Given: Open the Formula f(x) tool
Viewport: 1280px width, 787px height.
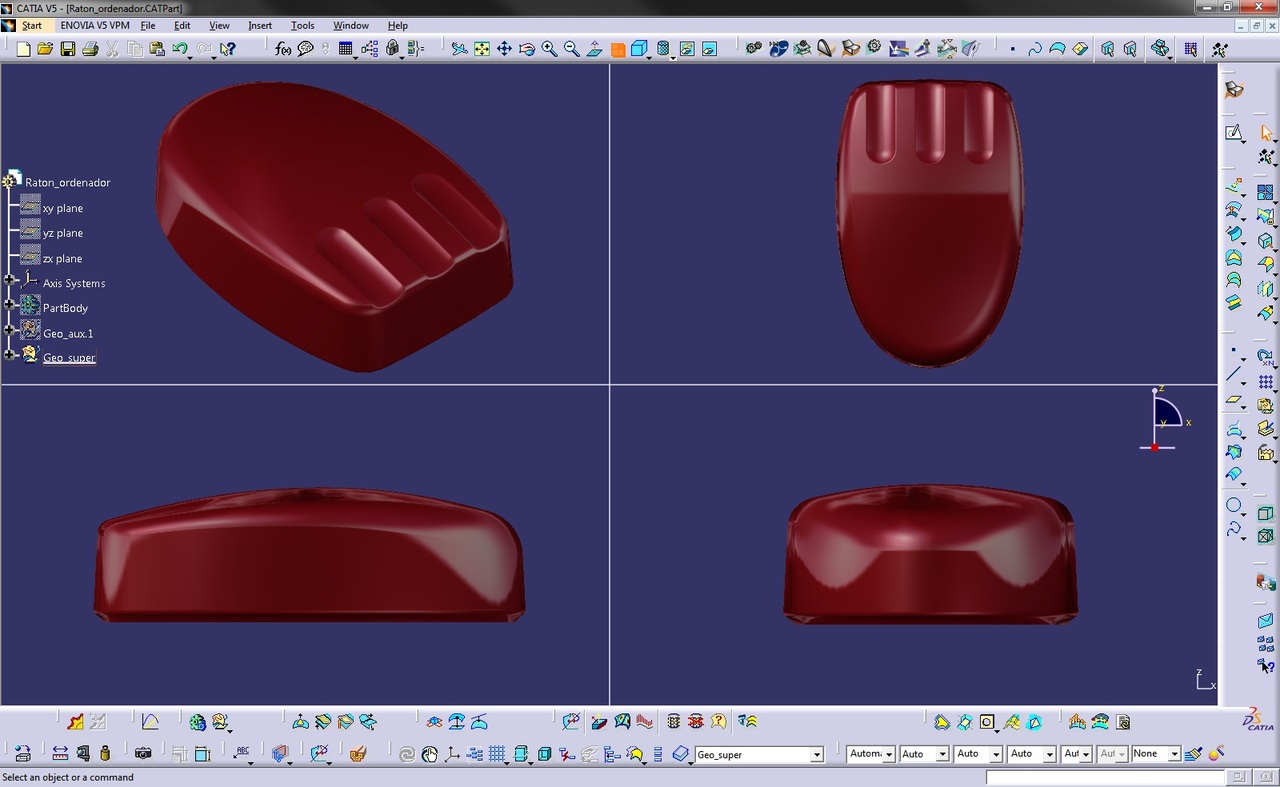Looking at the screenshot, I should [283, 48].
